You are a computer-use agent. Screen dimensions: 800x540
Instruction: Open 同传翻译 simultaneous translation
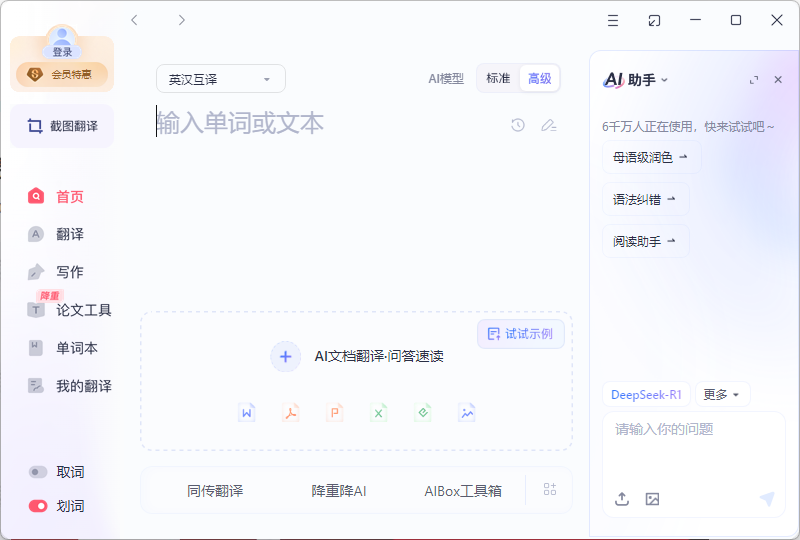pyautogui.click(x=215, y=491)
